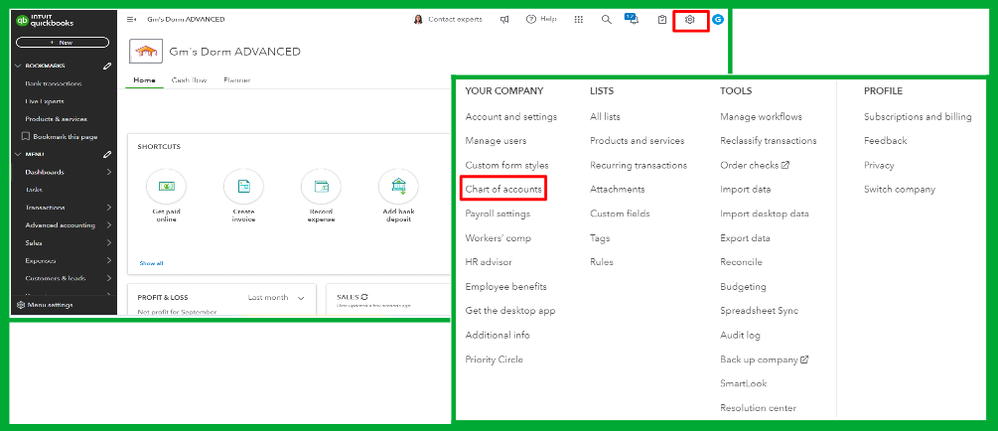
Task: Open the apps grid icon
Action: click(579, 20)
